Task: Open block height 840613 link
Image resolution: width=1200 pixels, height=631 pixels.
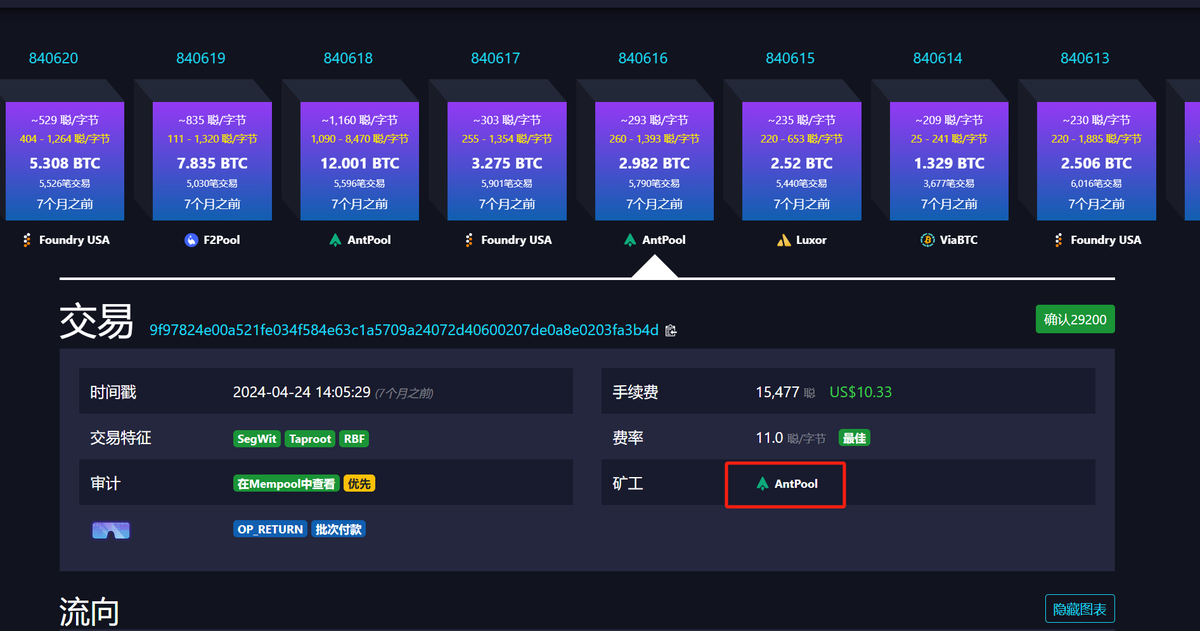Action: (x=1085, y=58)
